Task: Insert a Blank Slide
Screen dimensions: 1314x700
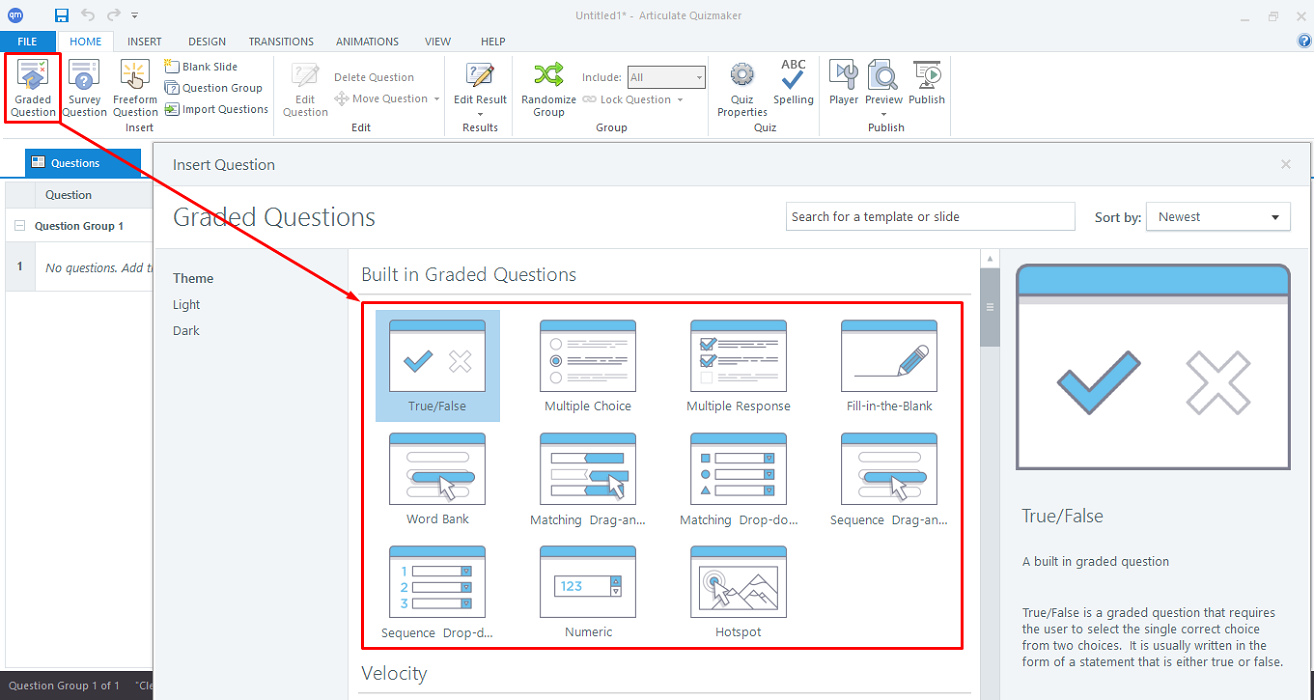Action: [202, 67]
